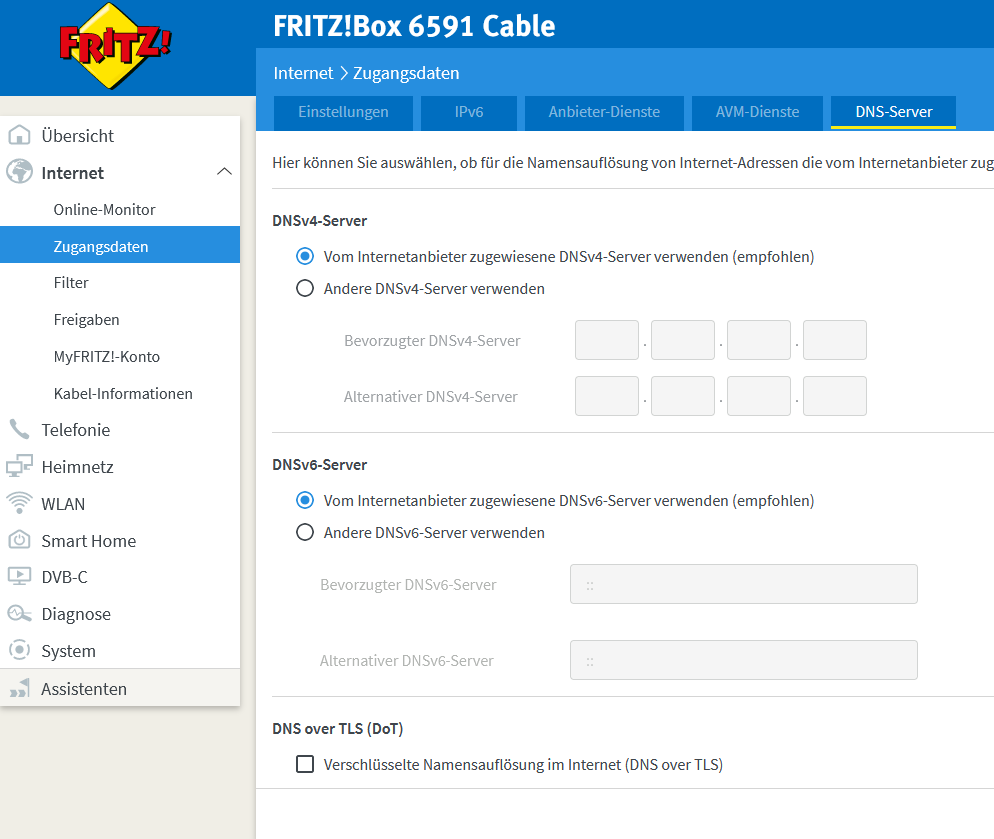
Task: Enable Verschlüsselte Namensauflösung im Internet
Action: pos(304,764)
